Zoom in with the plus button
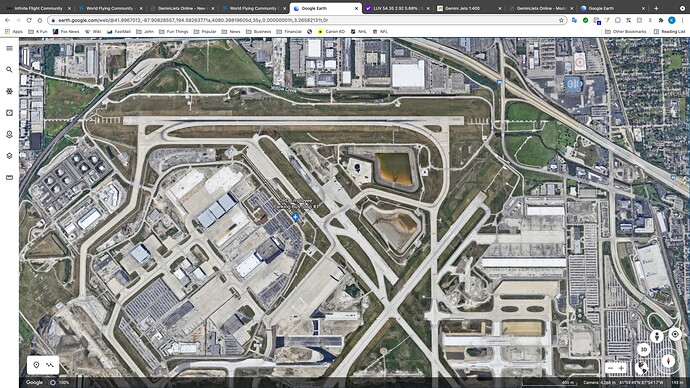 621,368
